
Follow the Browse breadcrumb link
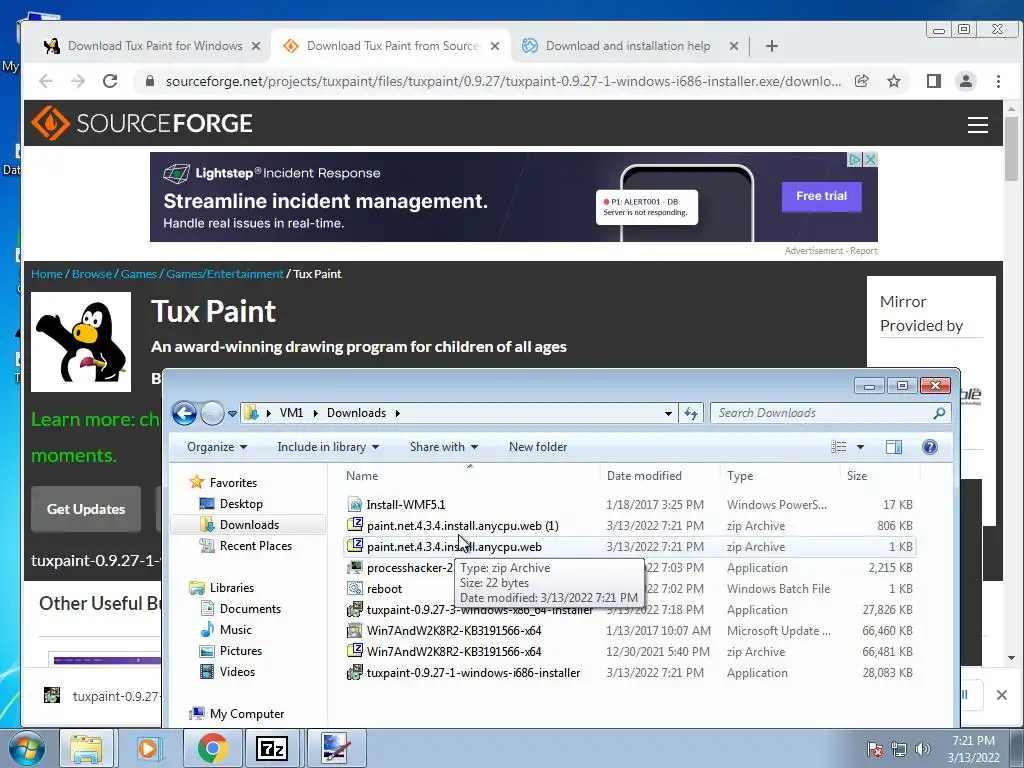coord(91,274)
